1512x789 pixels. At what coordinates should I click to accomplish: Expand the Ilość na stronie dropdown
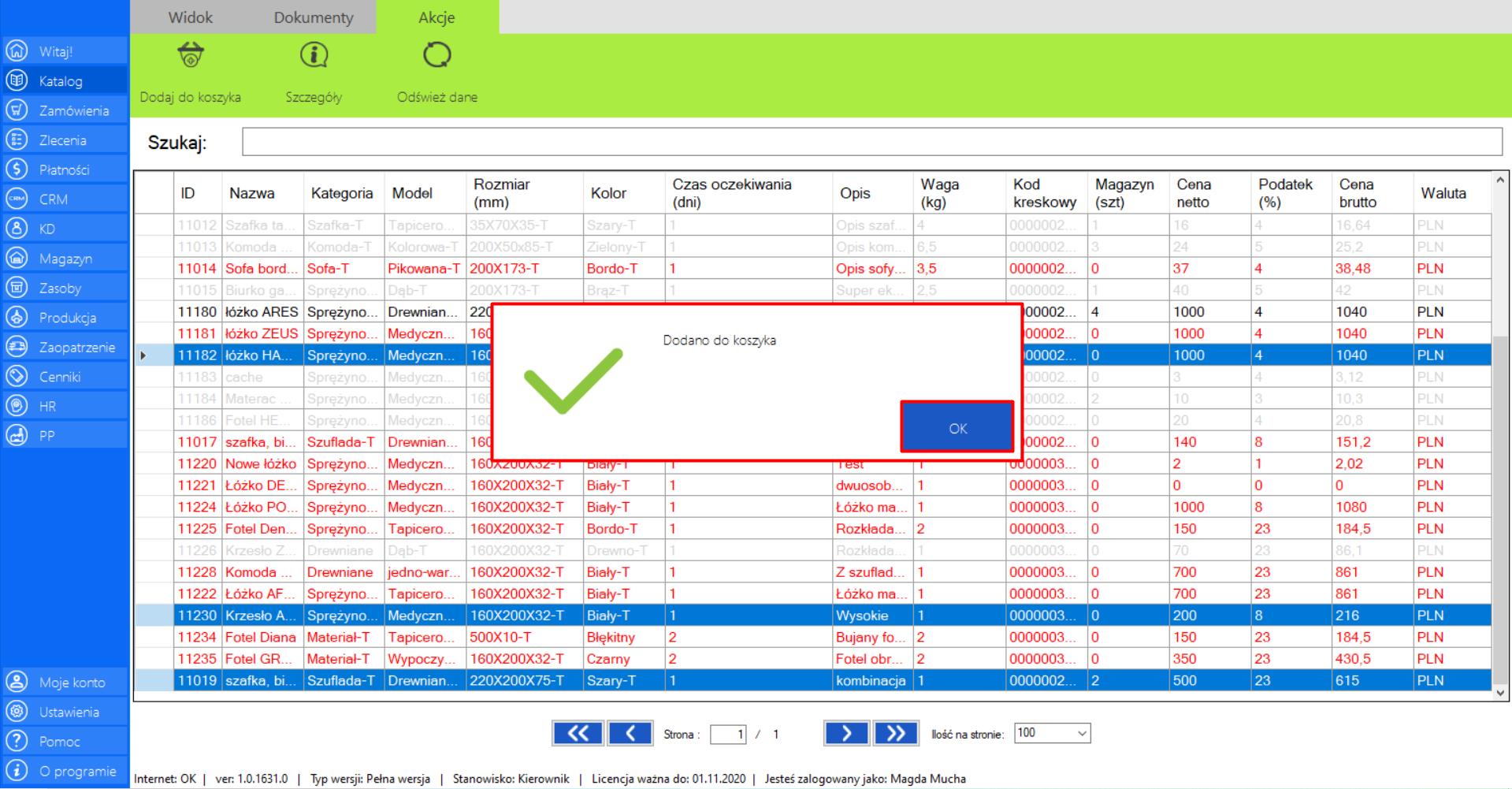1052,733
